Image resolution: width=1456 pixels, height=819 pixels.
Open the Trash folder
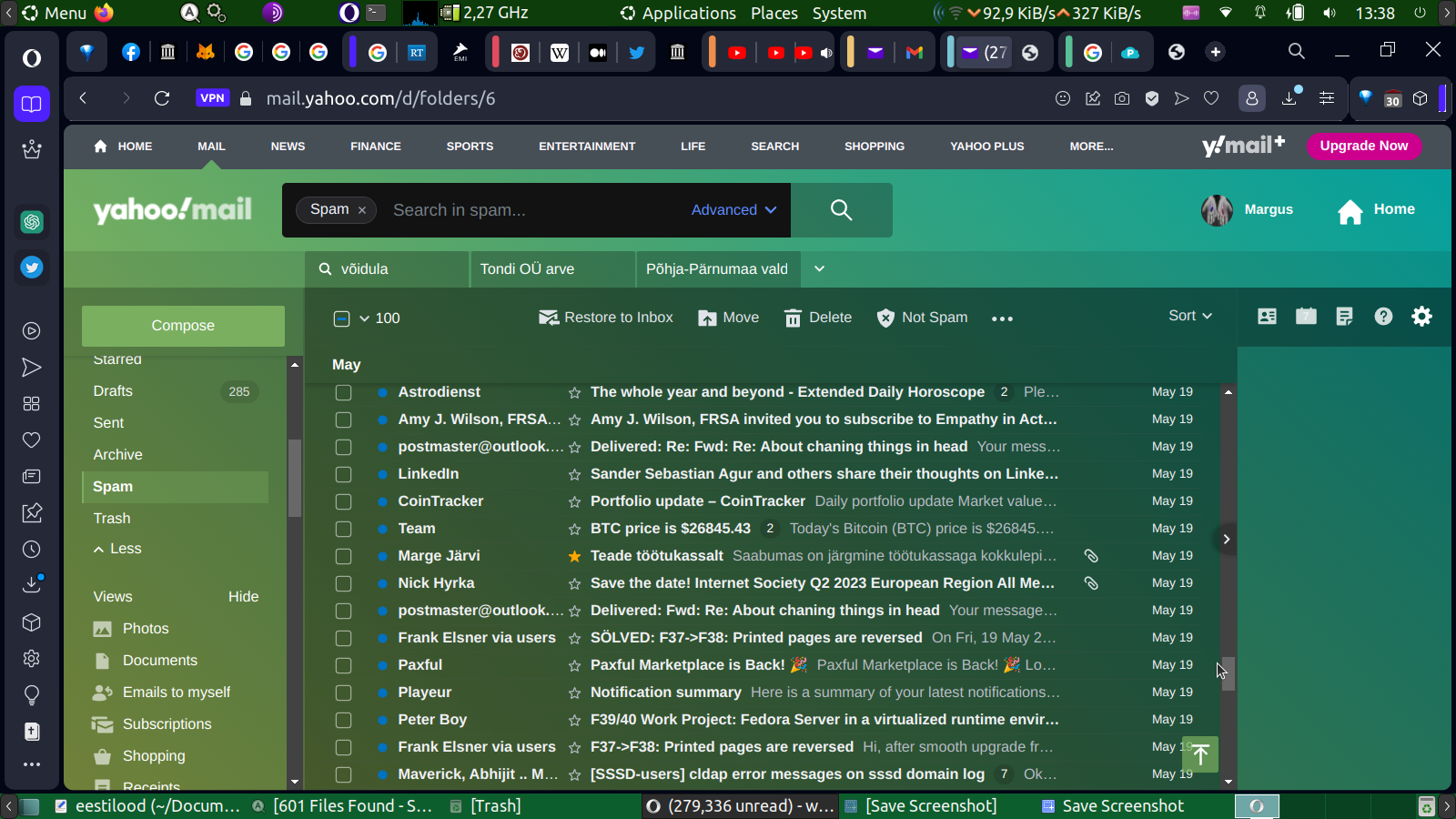pyautogui.click(x=112, y=519)
